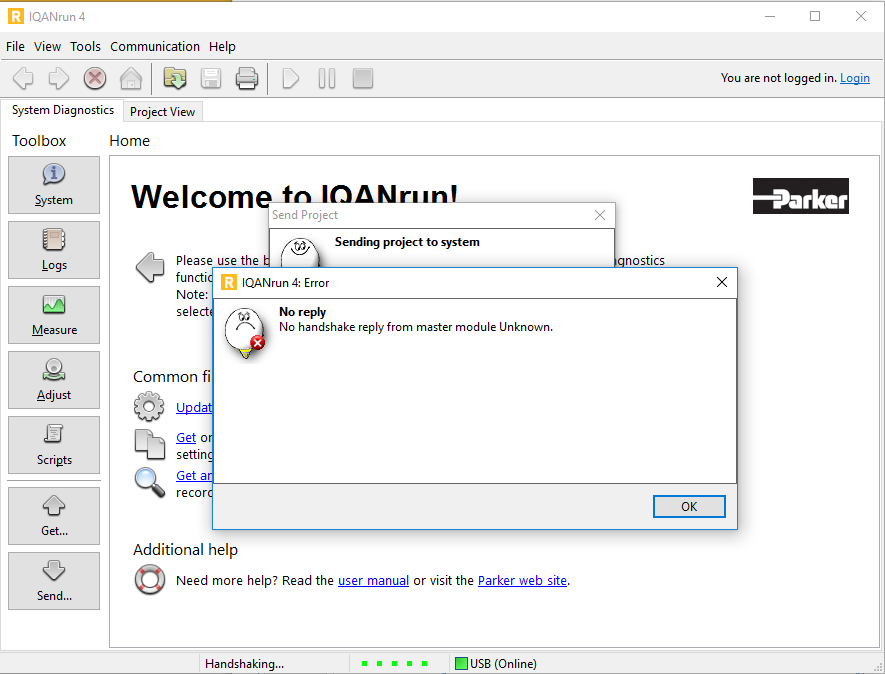Click the Get... toolbox button

click(54, 516)
